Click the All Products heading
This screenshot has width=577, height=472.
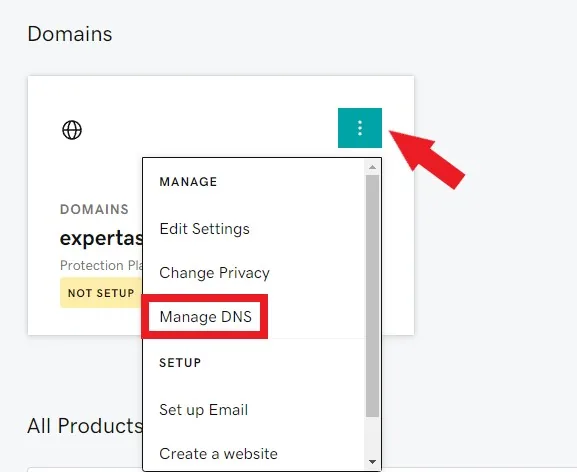(x=85, y=426)
